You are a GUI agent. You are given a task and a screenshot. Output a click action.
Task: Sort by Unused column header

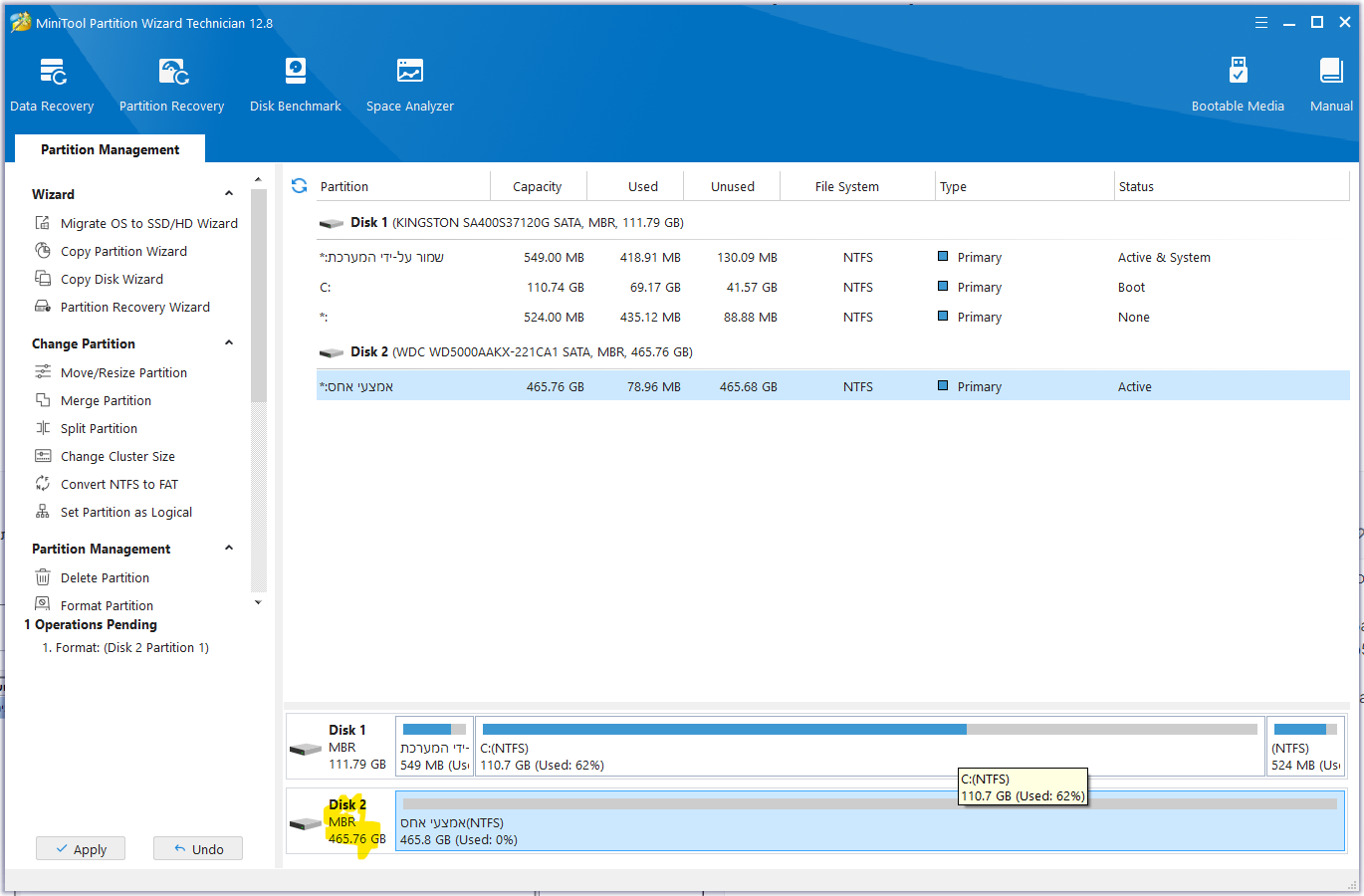click(x=733, y=186)
